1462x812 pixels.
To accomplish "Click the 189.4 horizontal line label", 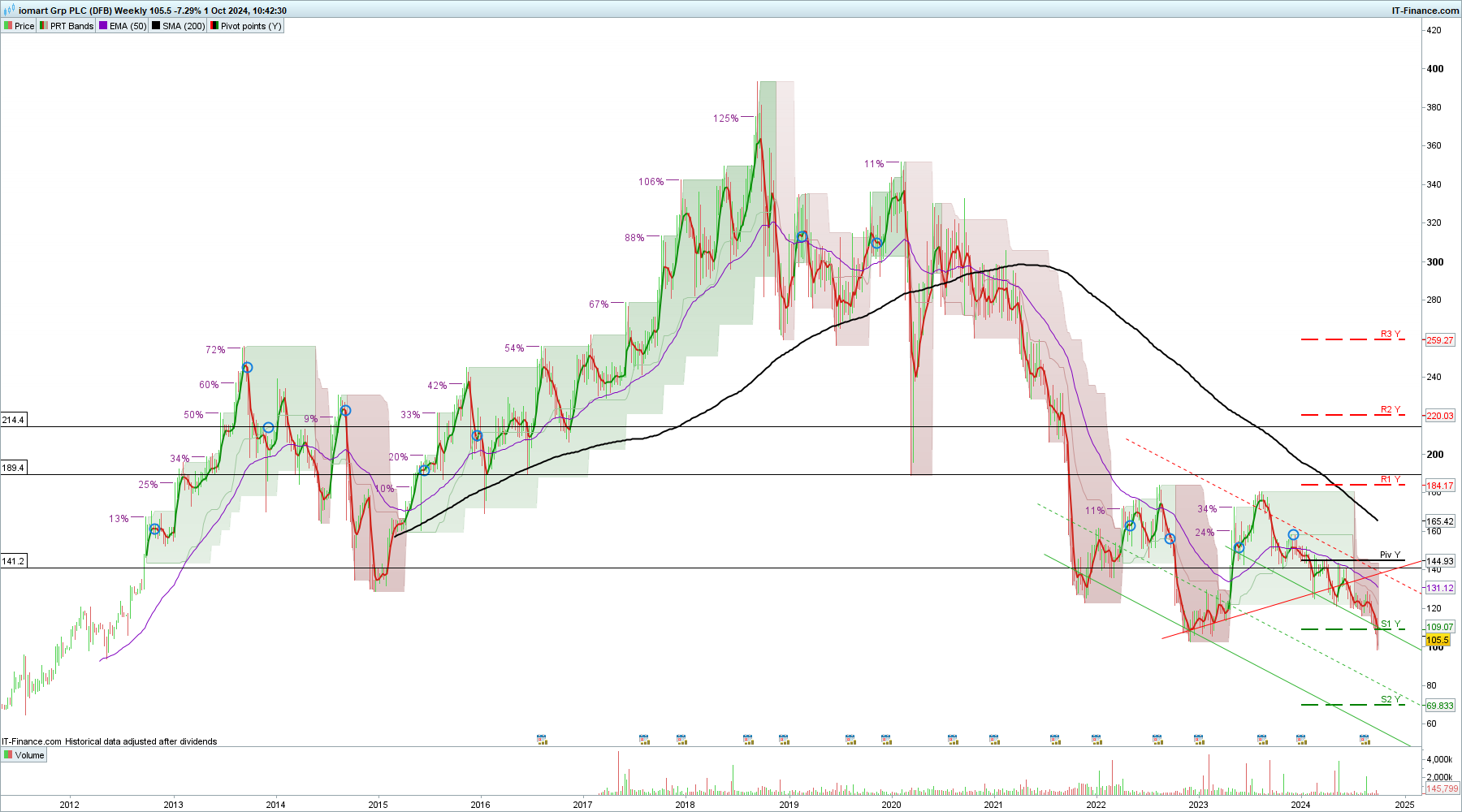I will coord(13,468).
